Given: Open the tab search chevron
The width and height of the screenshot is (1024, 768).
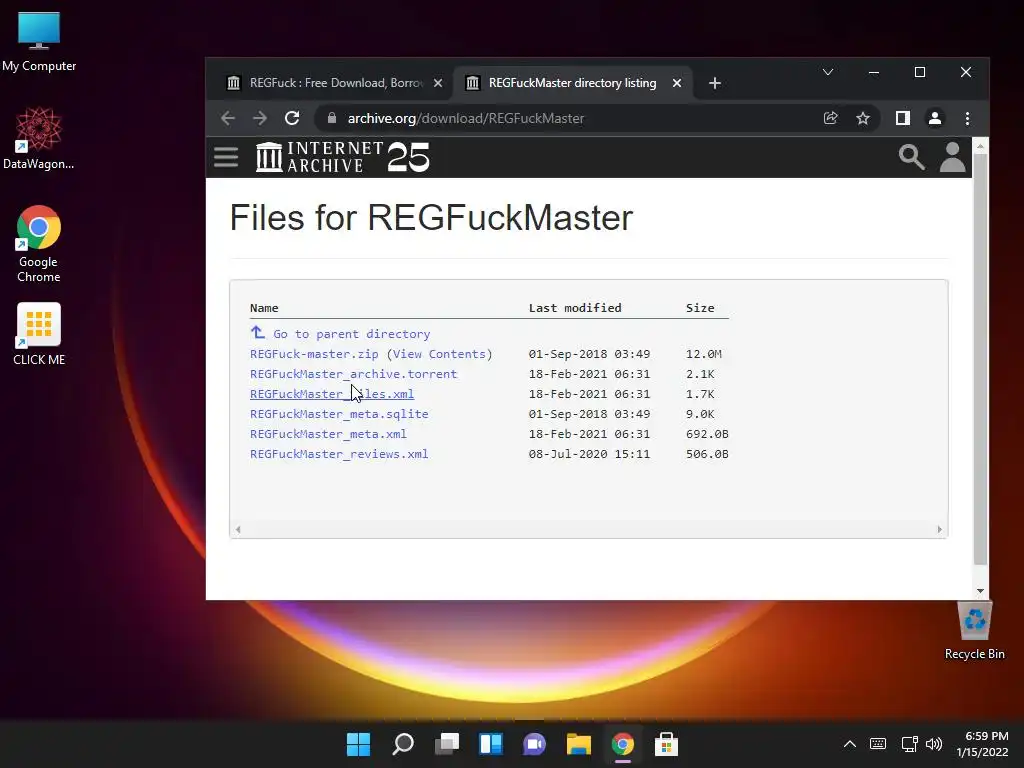Looking at the screenshot, I should pyautogui.click(x=827, y=72).
